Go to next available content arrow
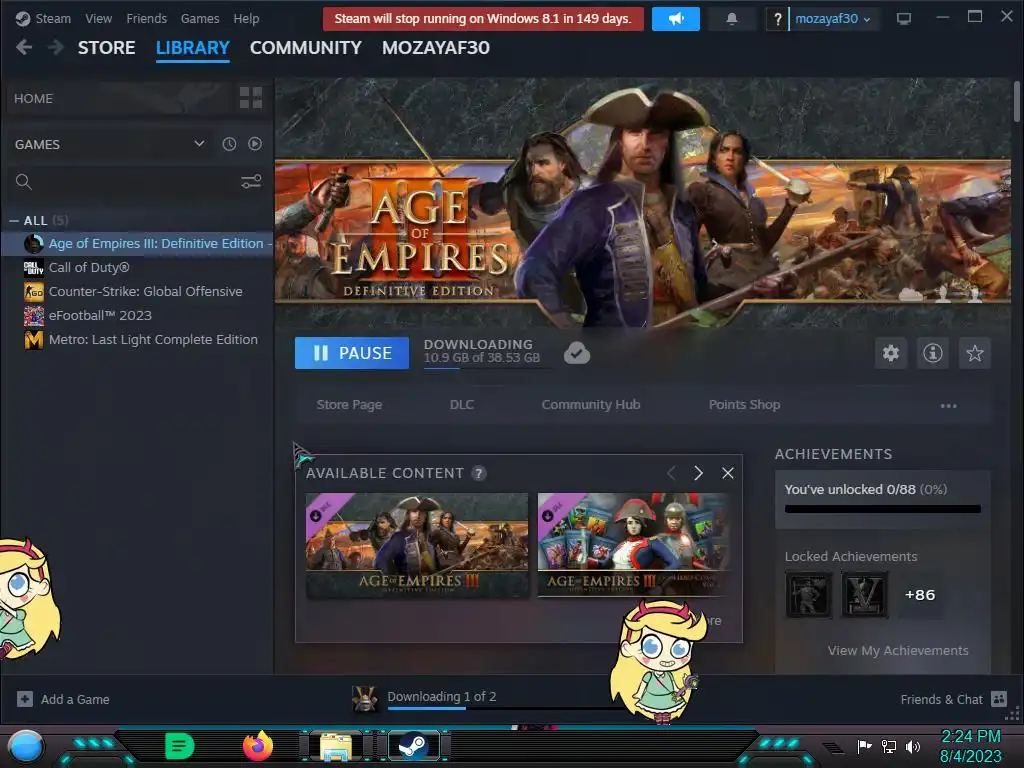 pyautogui.click(x=698, y=473)
